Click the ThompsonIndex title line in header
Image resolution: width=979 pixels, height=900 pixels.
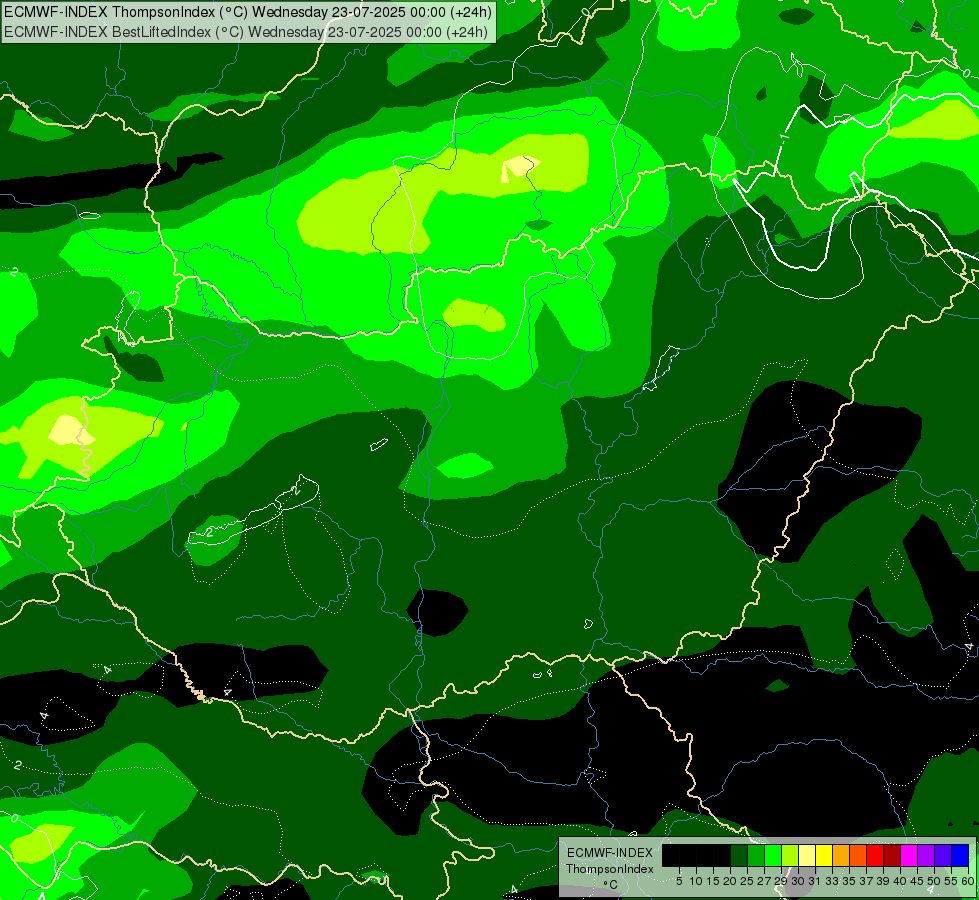248,11
